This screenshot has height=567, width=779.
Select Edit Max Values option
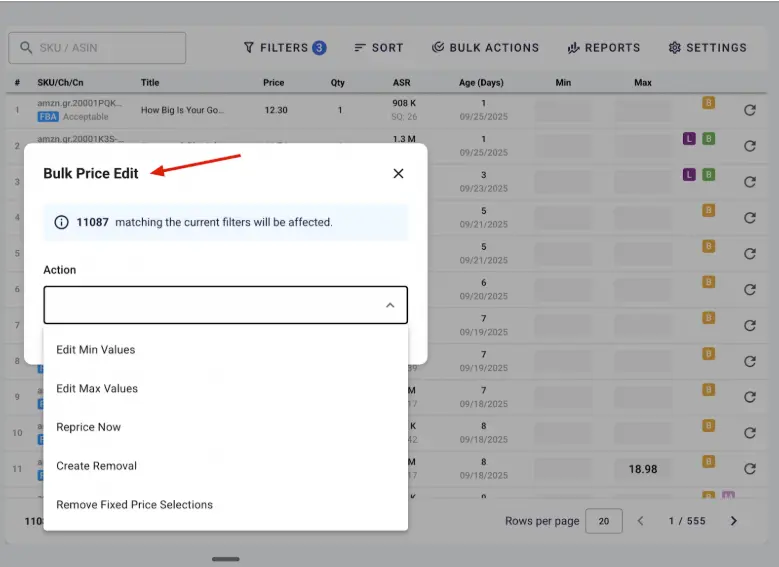point(97,388)
